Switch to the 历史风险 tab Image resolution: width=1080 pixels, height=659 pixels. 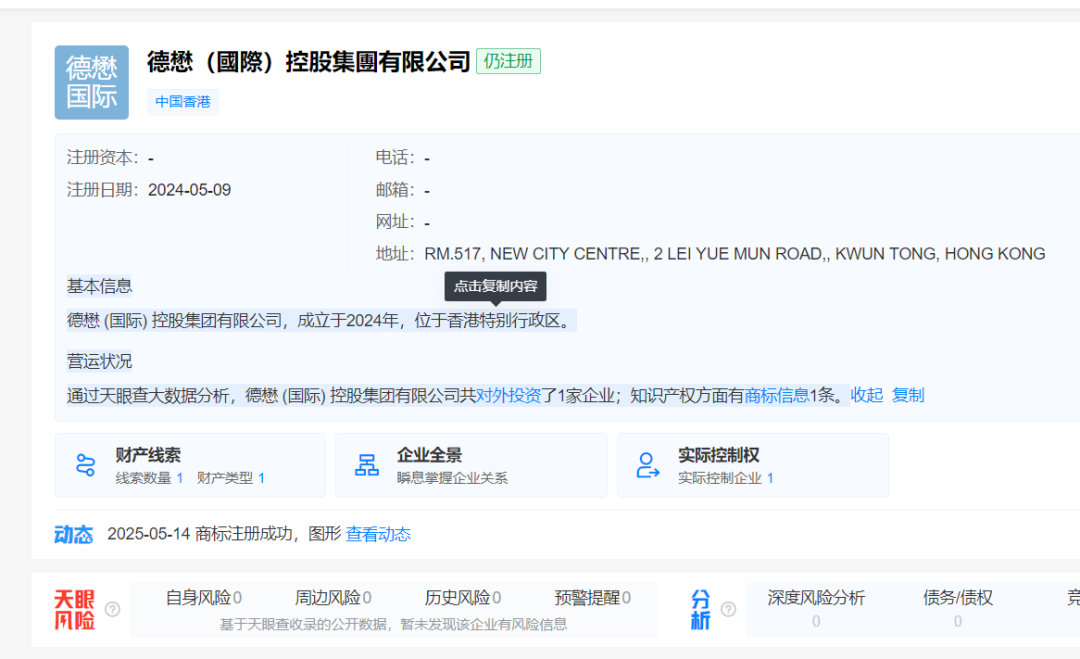click(x=463, y=598)
